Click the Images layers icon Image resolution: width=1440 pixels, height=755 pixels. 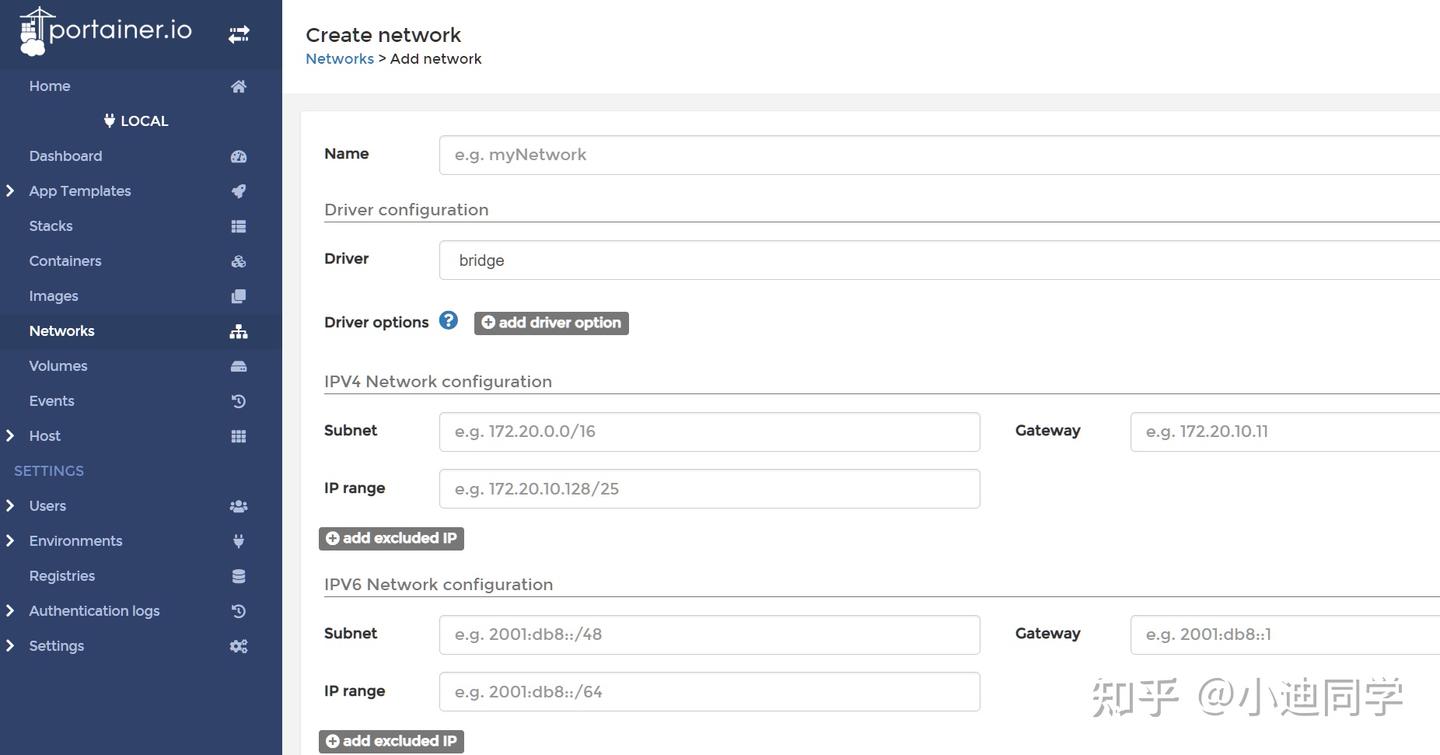(x=238, y=295)
